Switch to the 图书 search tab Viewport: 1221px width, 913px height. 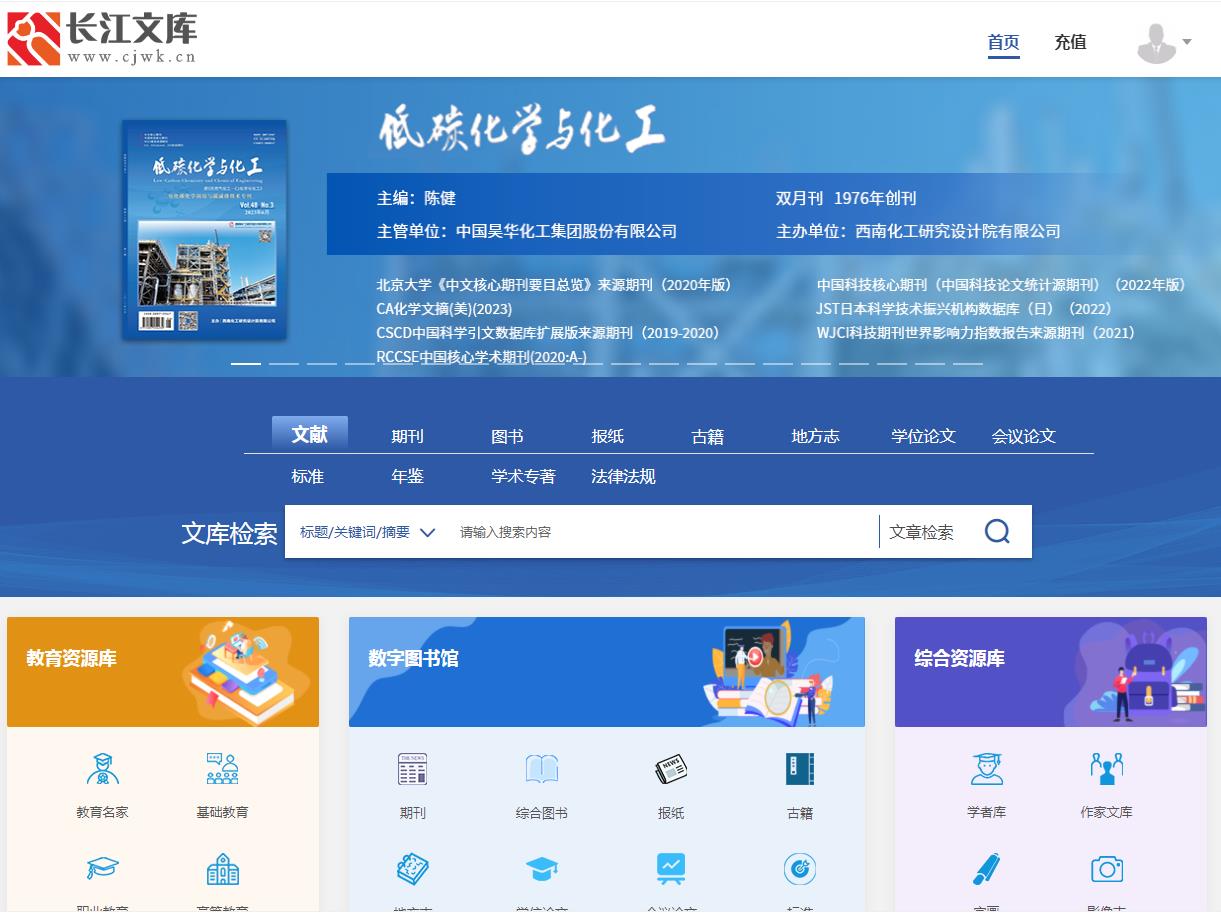(508, 436)
